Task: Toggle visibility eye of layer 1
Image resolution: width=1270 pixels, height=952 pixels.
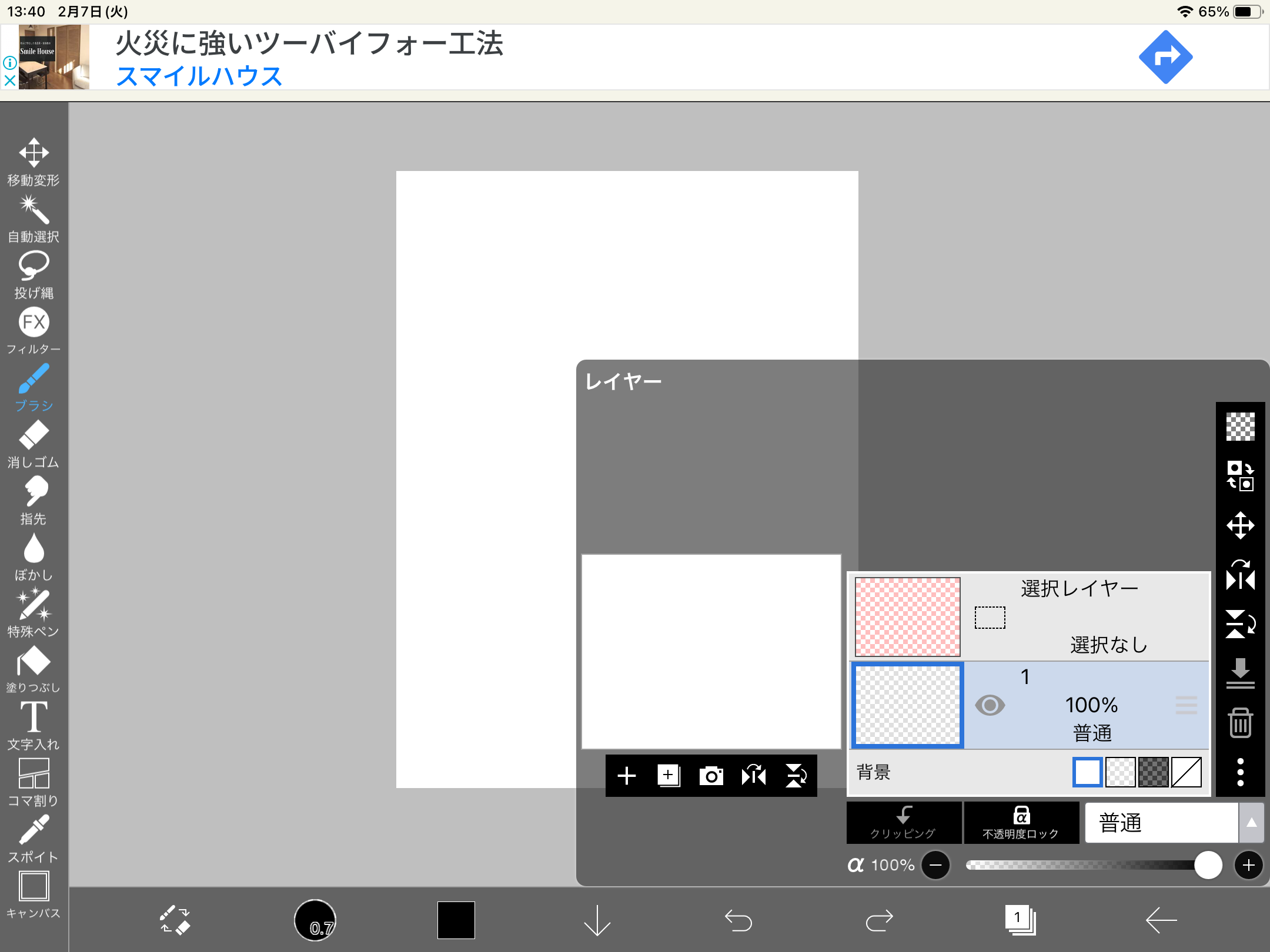Action: coord(990,705)
